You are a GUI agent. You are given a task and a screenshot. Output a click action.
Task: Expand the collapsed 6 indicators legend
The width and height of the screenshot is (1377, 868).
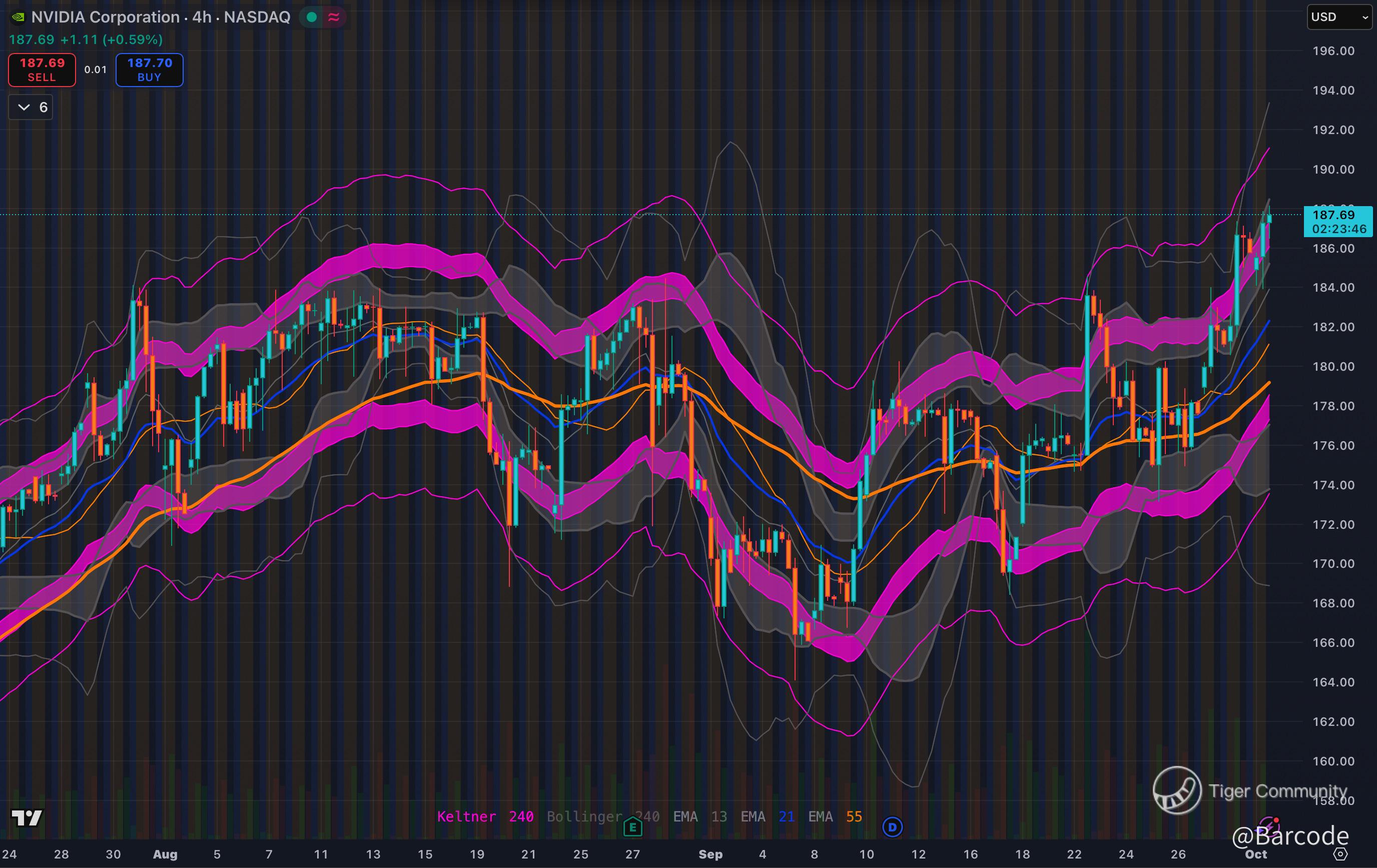31,108
